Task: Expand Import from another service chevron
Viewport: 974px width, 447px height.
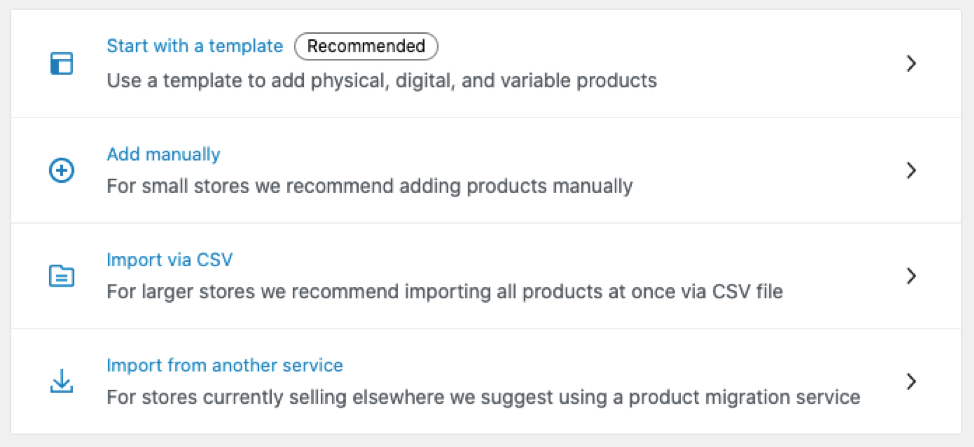Action: pyautogui.click(x=910, y=381)
